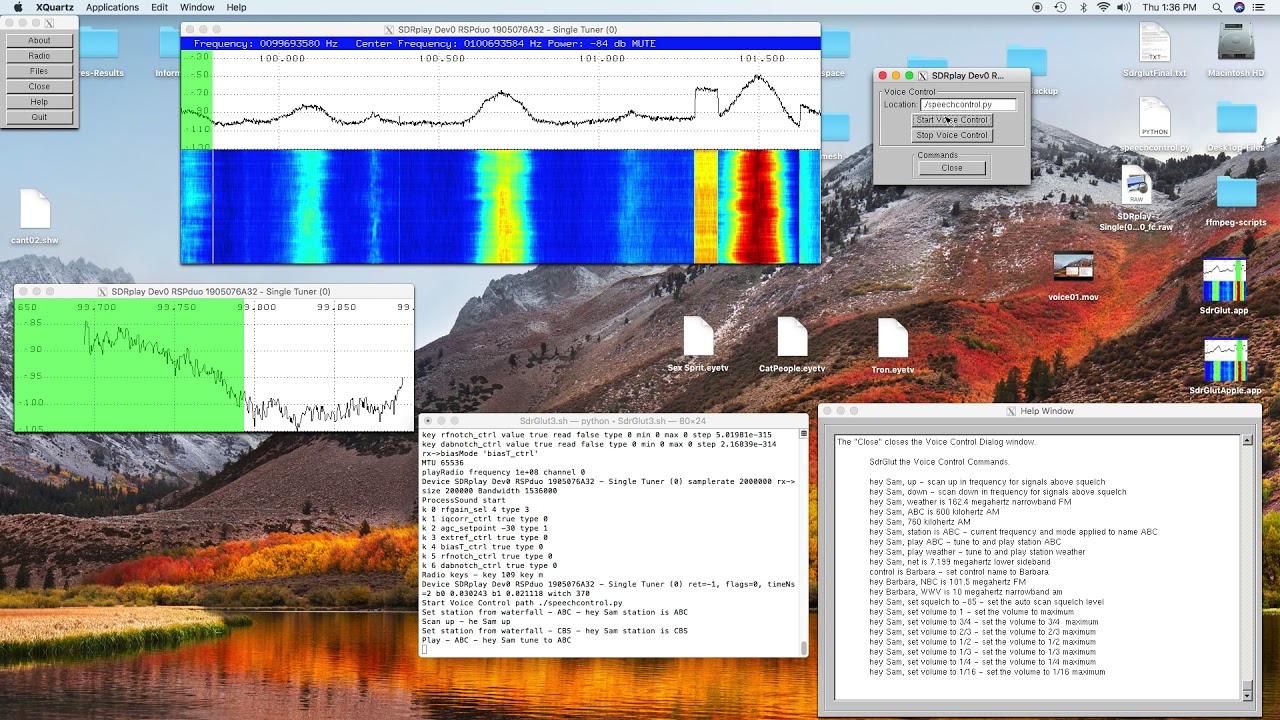Select the Tron.eyetv file

[892, 338]
